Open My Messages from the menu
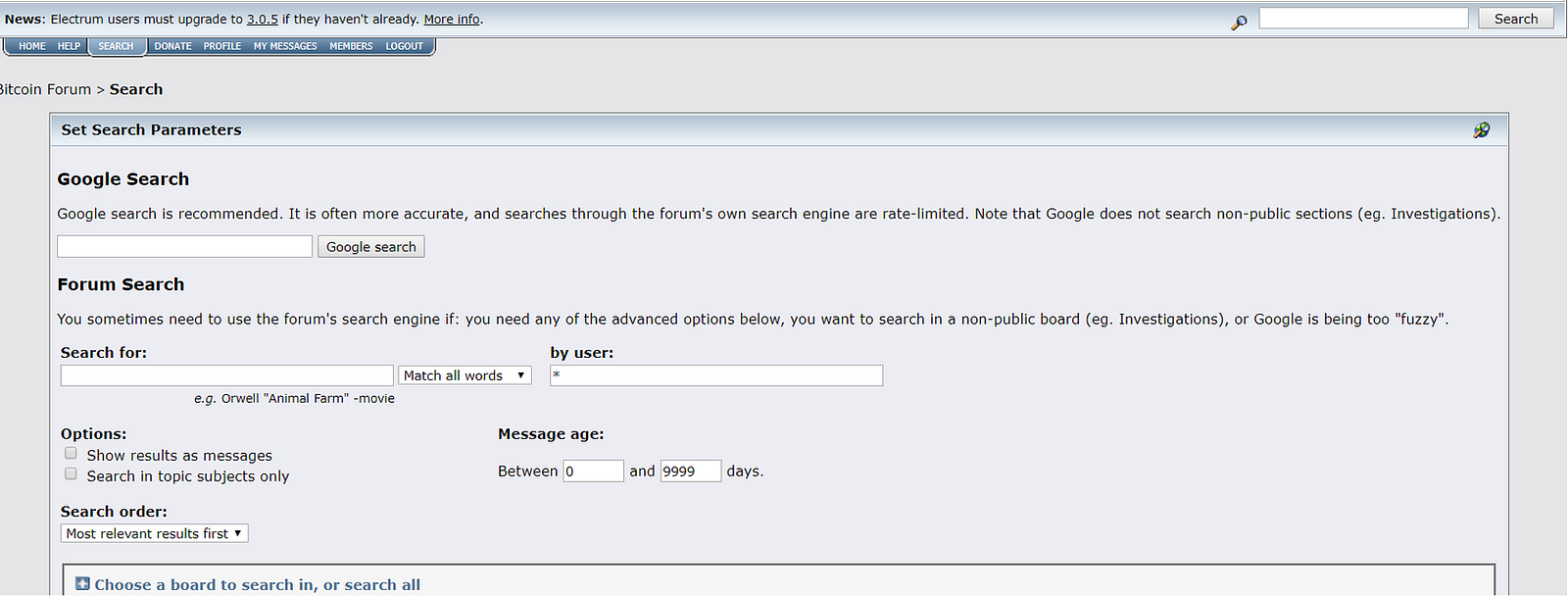Viewport: 1568px width, 596px height. tap(285, 46)
